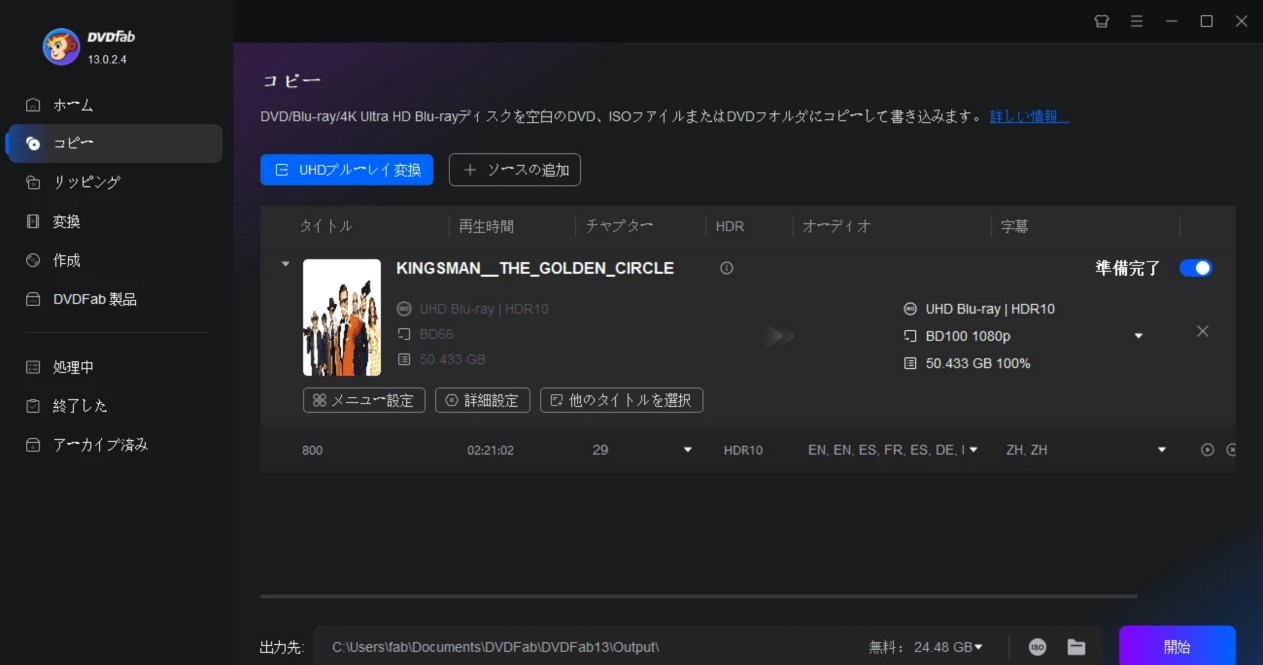This screenshot has width=1263, height=665.
Task: Click the UHDブルーレイ変換 mode button
Action: pyautogui.click(x=347, y=170)
